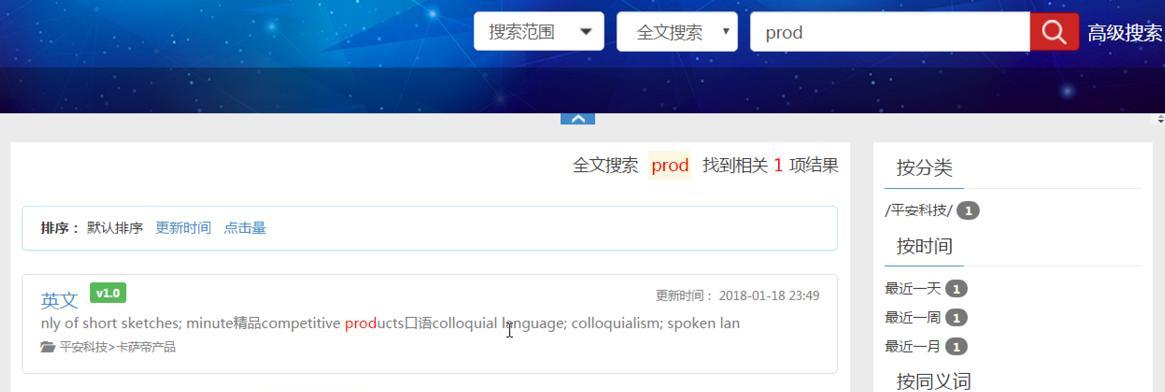1165x392 pixels.
Task: Sort results by 更新时间
Action: [183, 228]
